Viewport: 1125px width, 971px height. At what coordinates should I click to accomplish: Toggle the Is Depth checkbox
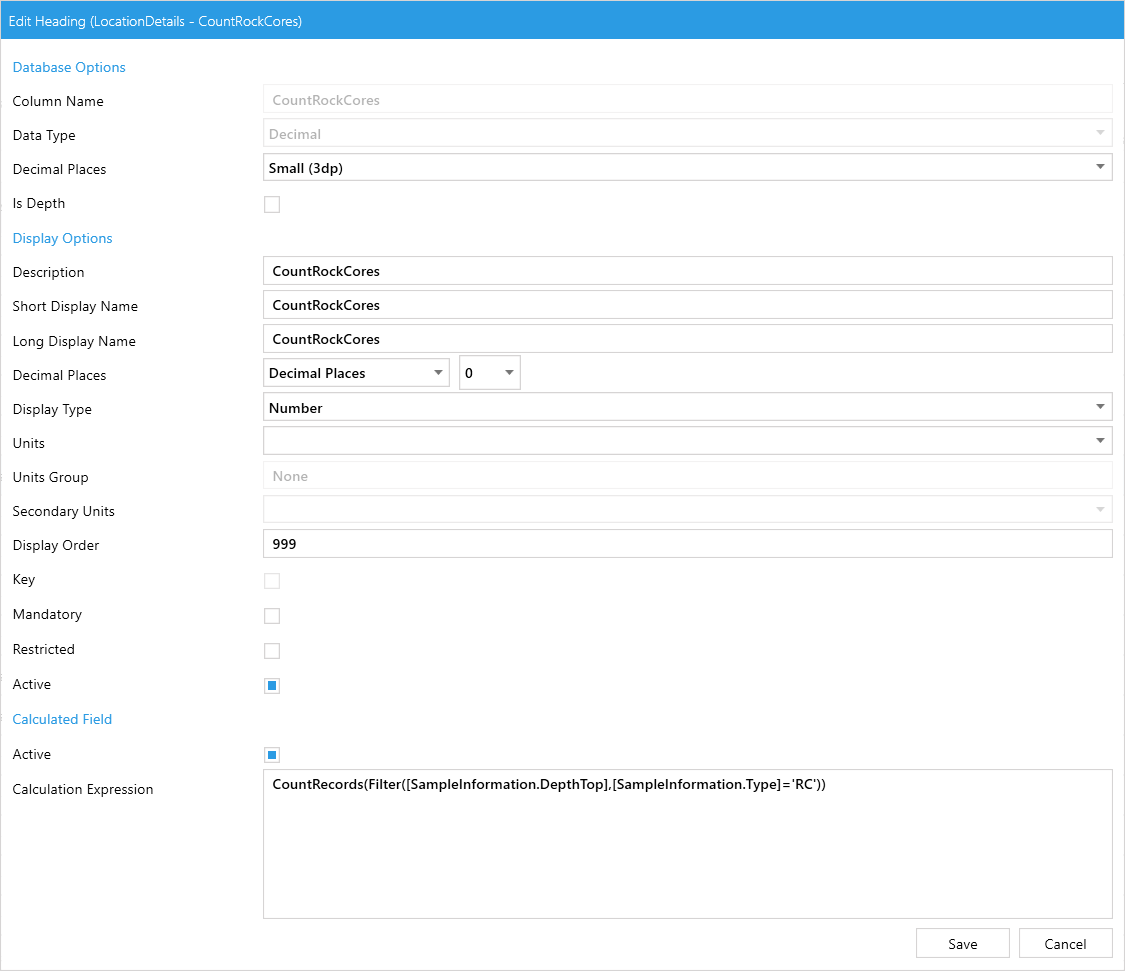point(272,205)
